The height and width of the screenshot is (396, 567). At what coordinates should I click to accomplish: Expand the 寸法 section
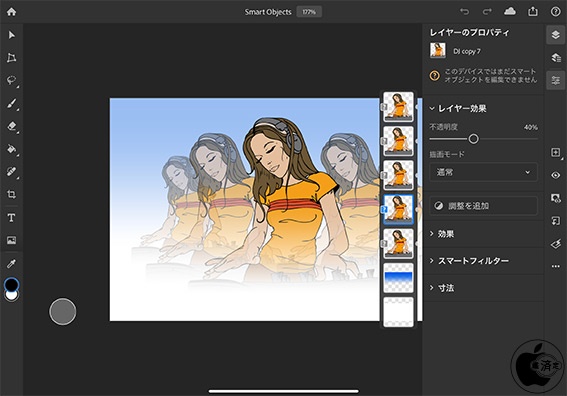[442, 288]
